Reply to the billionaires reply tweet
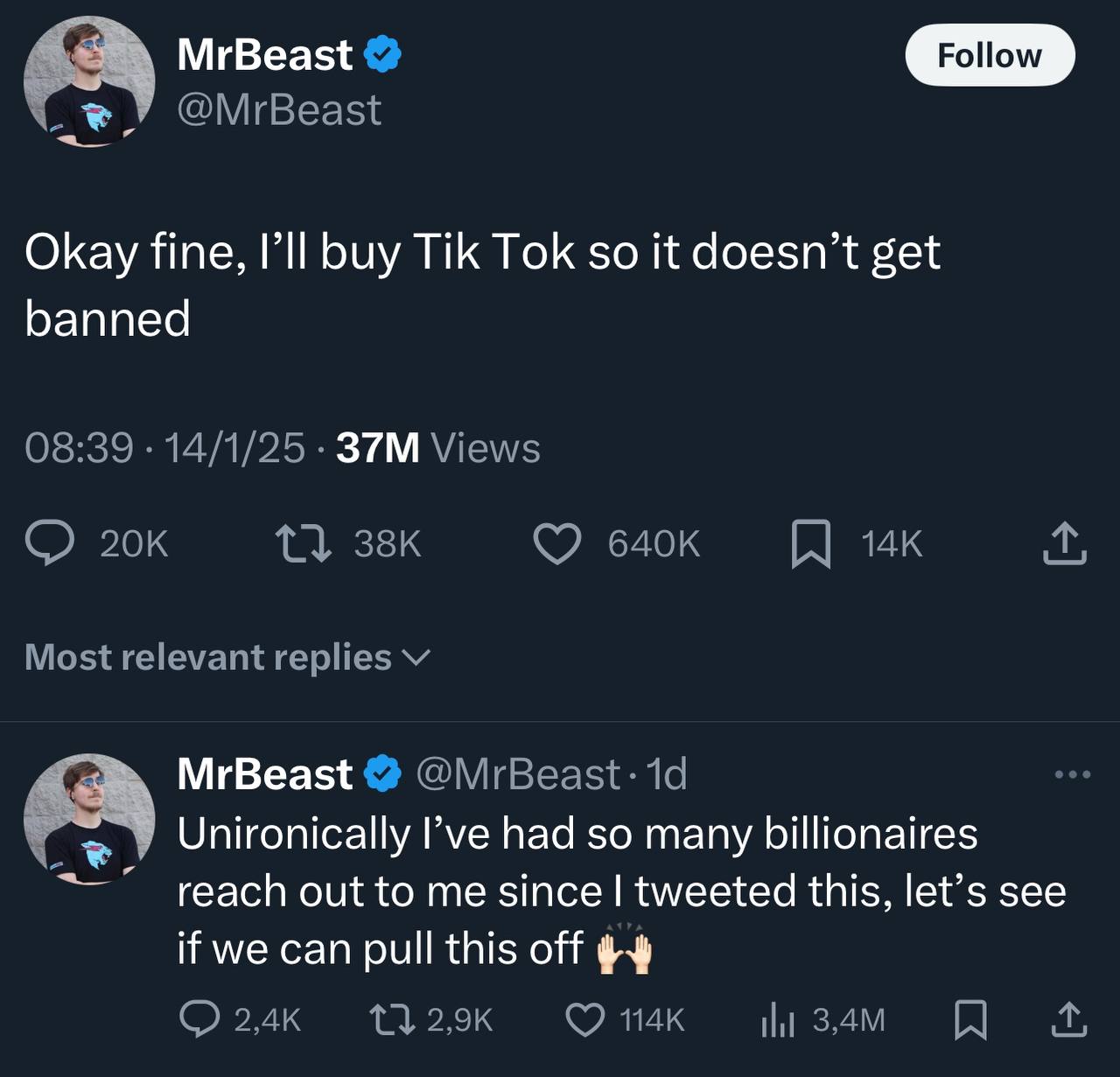 click(x=199, y=1019)
